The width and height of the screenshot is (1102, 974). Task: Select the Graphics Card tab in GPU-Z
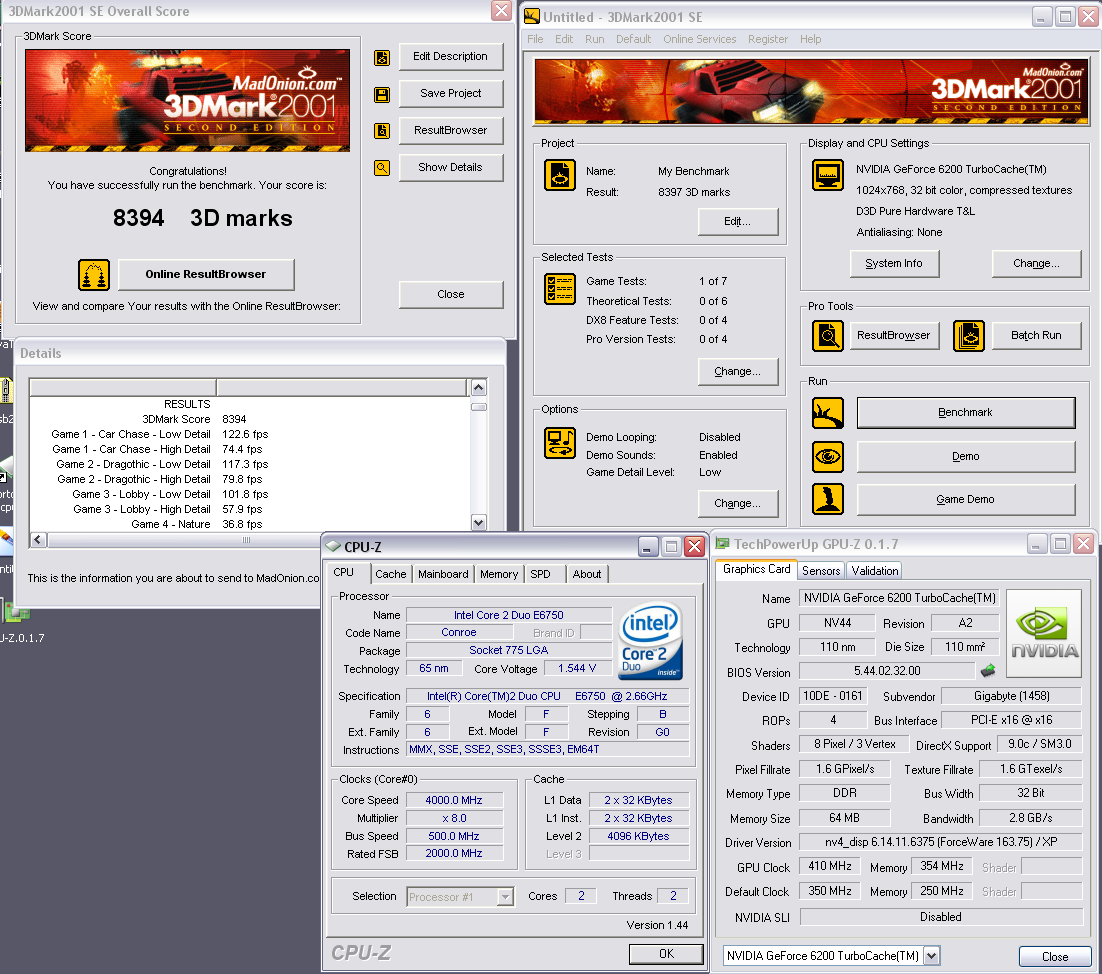click(756, 569)
